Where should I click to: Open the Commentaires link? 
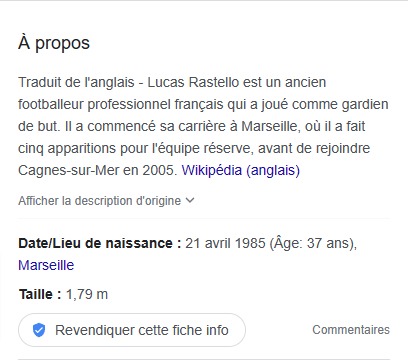(x=351, y=330)
